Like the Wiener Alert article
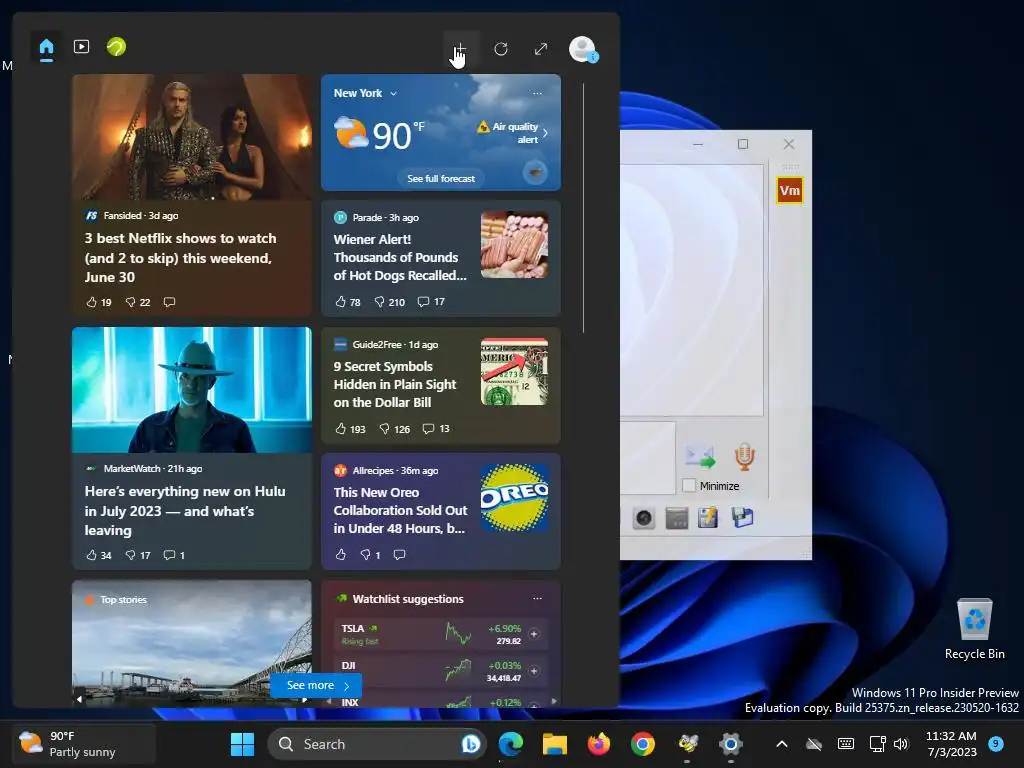Screen dimensions: 1024x768 (347, 302)
